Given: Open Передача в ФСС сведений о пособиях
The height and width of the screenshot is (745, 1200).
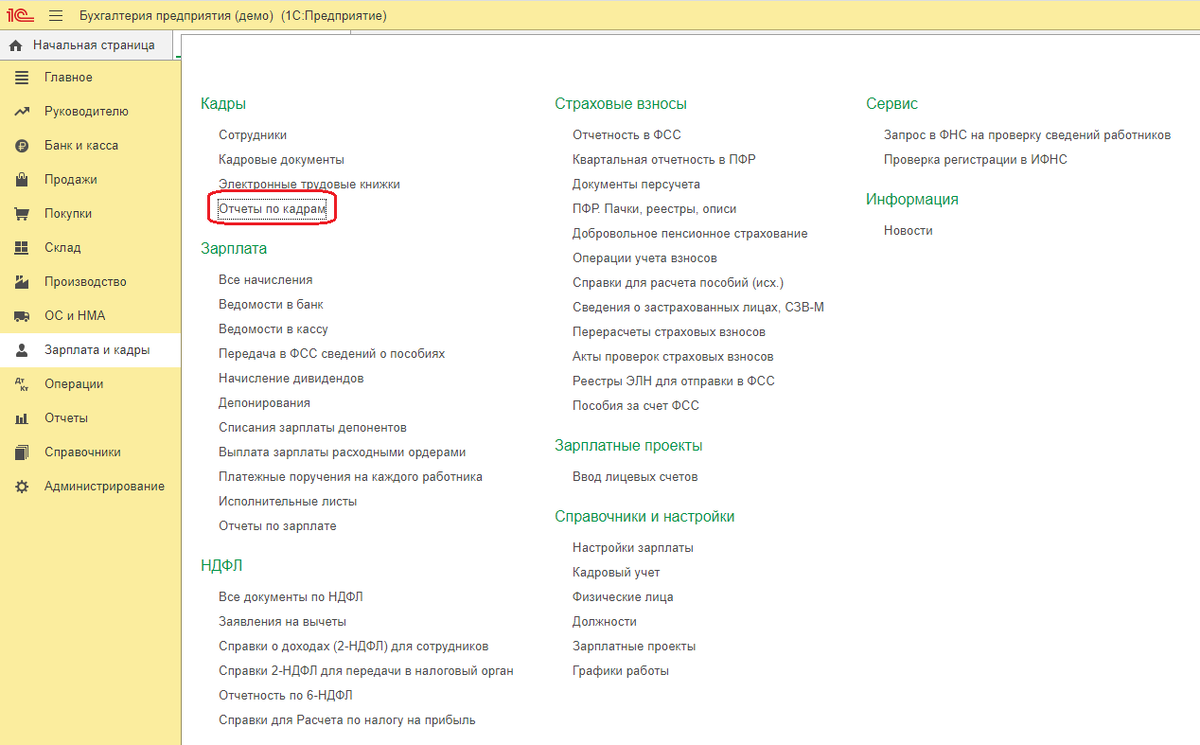Looking at the screenshot, I should click(331, 354).
